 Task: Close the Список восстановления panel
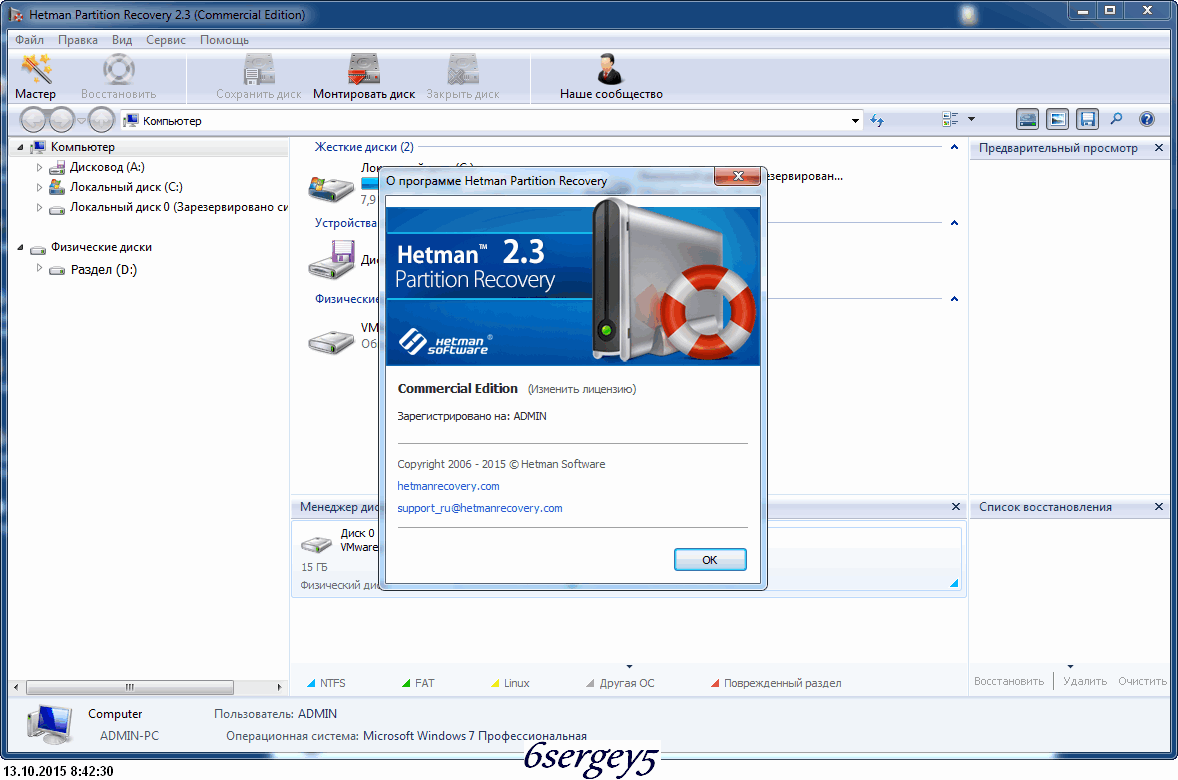coord(1158,507)
